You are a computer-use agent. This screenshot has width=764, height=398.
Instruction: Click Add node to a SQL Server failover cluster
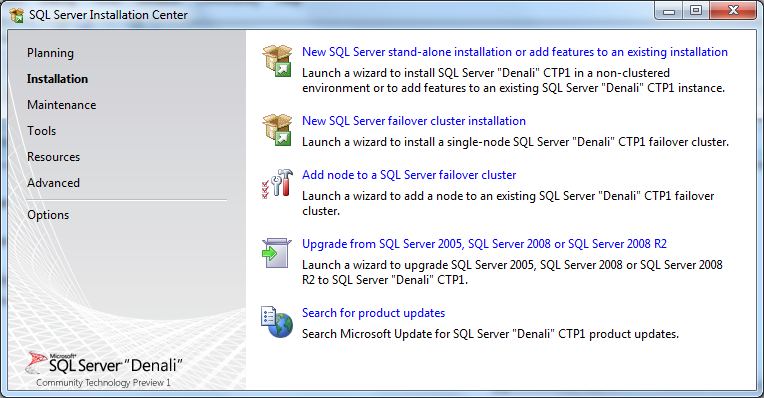click(x=409, y=175)
